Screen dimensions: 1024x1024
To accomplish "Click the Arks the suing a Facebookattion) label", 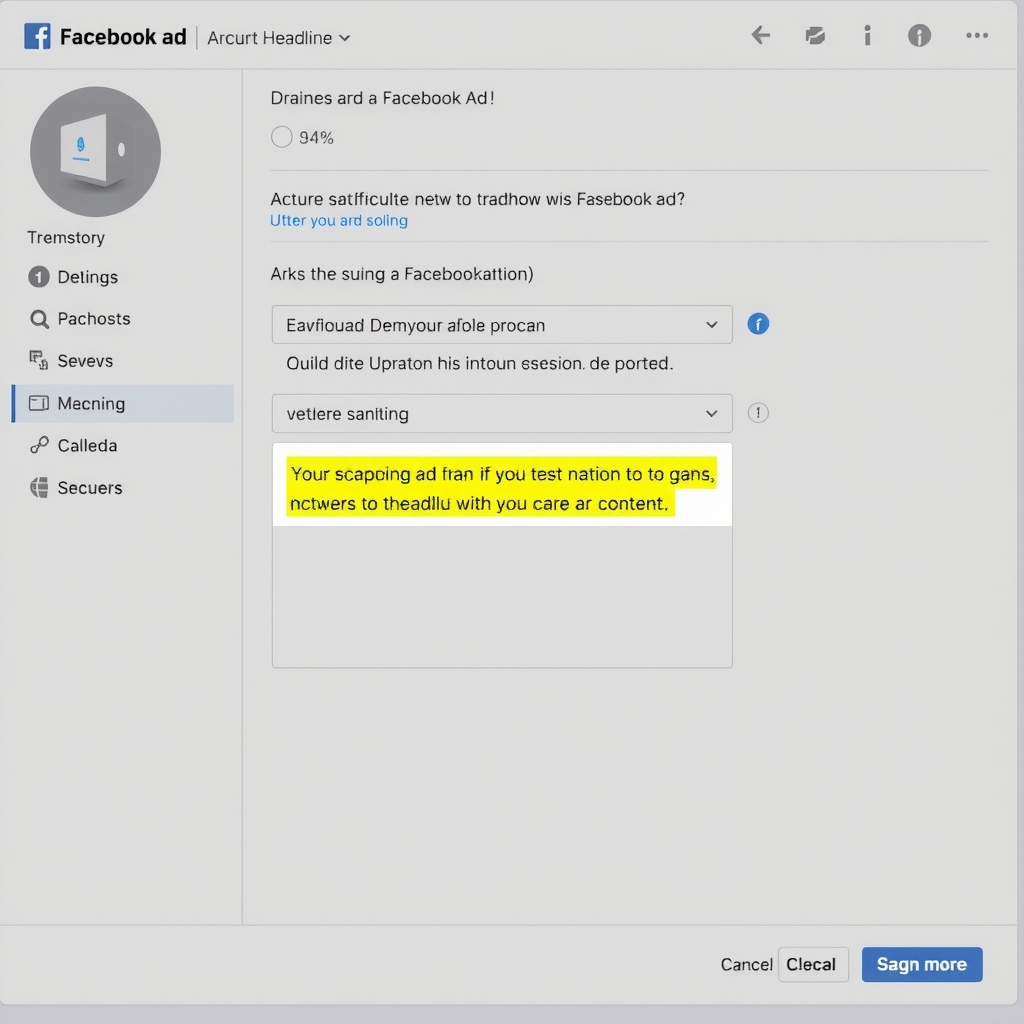I will 402,274.
